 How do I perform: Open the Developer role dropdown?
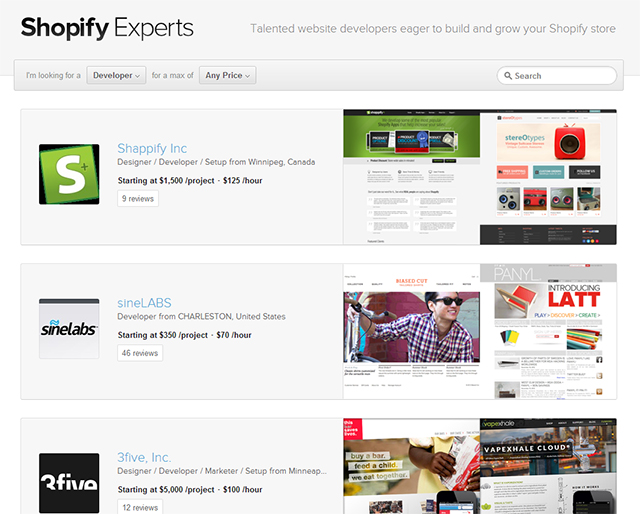[x=116, y=76]
